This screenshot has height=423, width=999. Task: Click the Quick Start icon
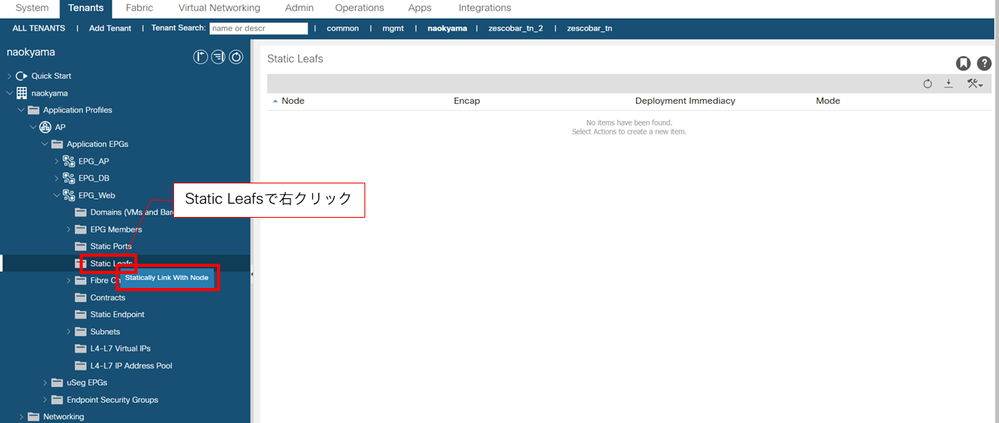pos(22,76)
